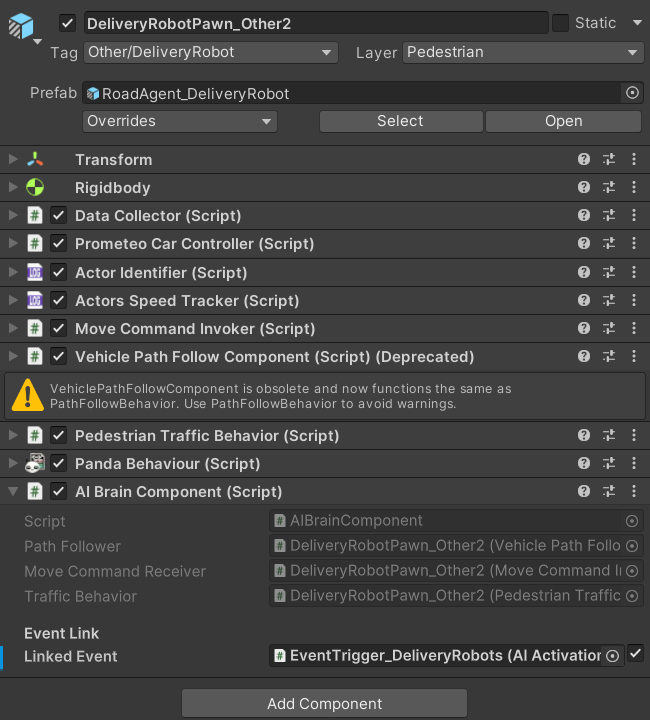The width and height of the screenshot is (650, 720).
Task: Open the Tag dropdown Other/DeliveryRobot
Action: click(211, 52)
